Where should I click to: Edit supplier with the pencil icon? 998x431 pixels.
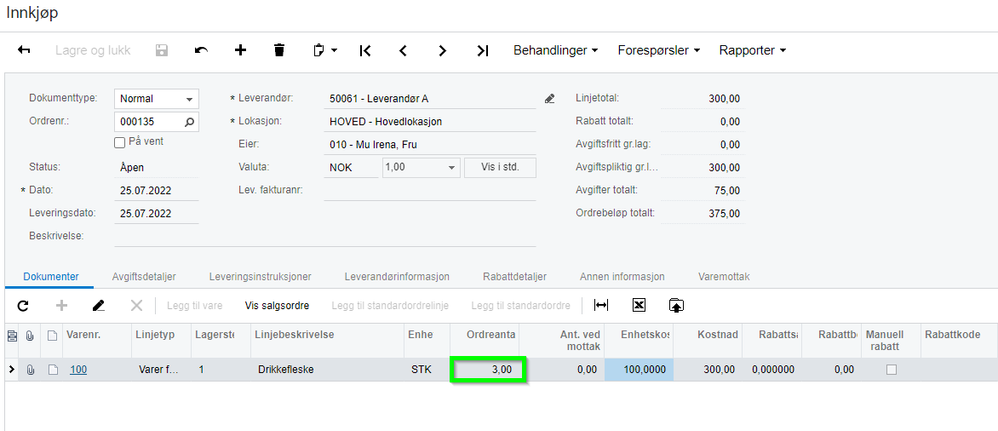click(x=550, y=99)
